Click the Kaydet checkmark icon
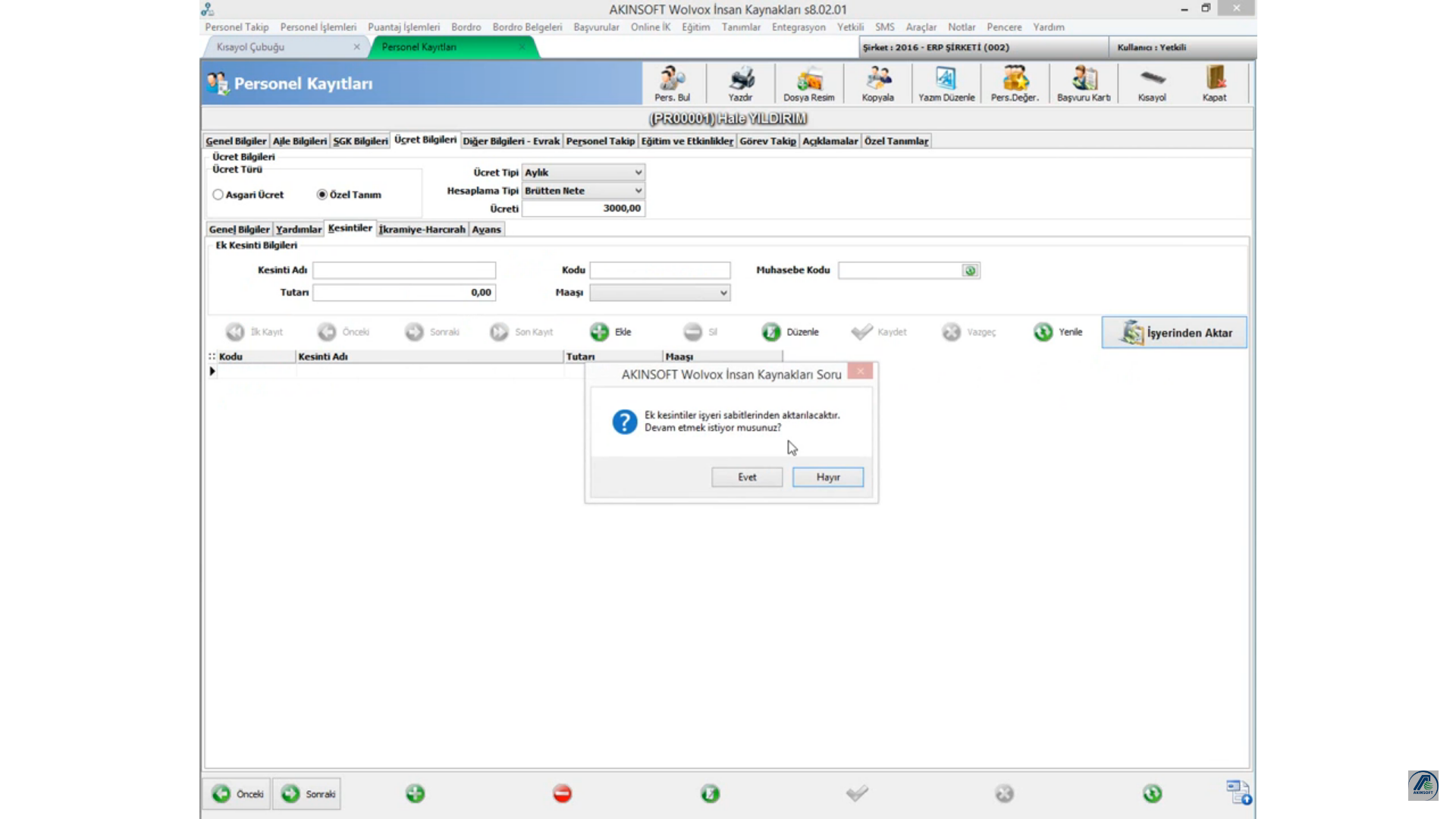Image resolution: width=1456 pixels, height=819 pixels. (x=861, y=332)
